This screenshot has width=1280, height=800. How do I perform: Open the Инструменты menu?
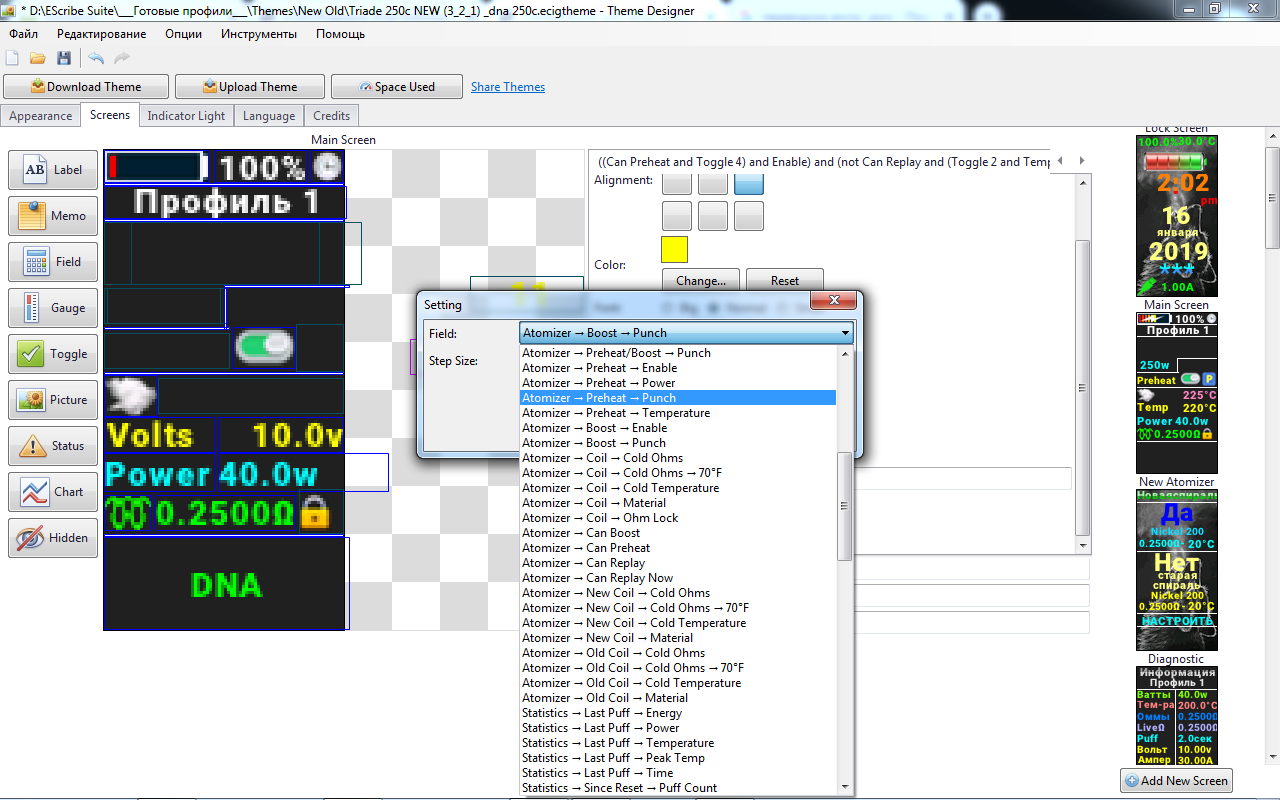[x=259, y=34]
